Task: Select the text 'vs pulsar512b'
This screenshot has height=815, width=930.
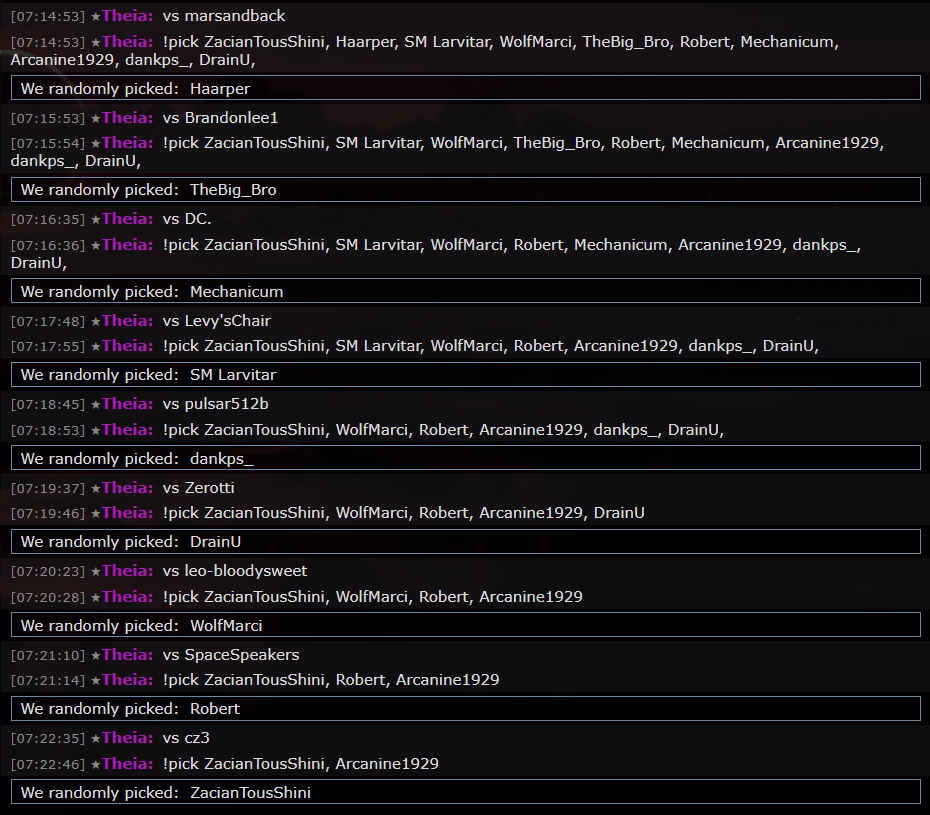Action: pyautogui.click(x=215, y=404)
